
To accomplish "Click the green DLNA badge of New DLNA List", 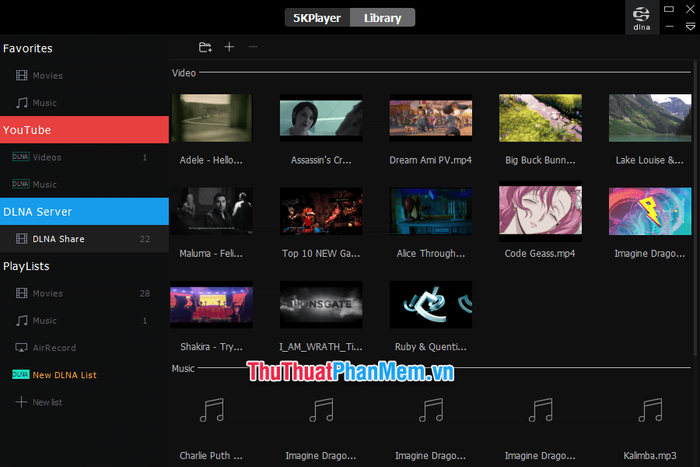I will (21, 375).
